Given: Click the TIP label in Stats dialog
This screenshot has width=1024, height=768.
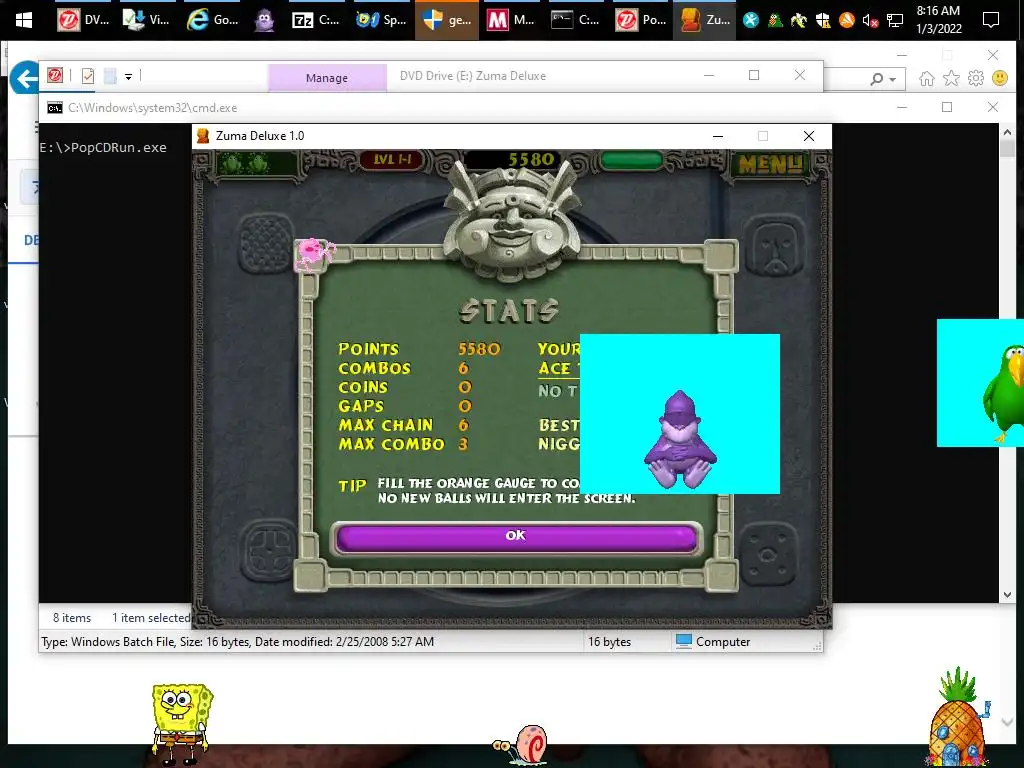Looking at the screenshot, I should (352, 486).
